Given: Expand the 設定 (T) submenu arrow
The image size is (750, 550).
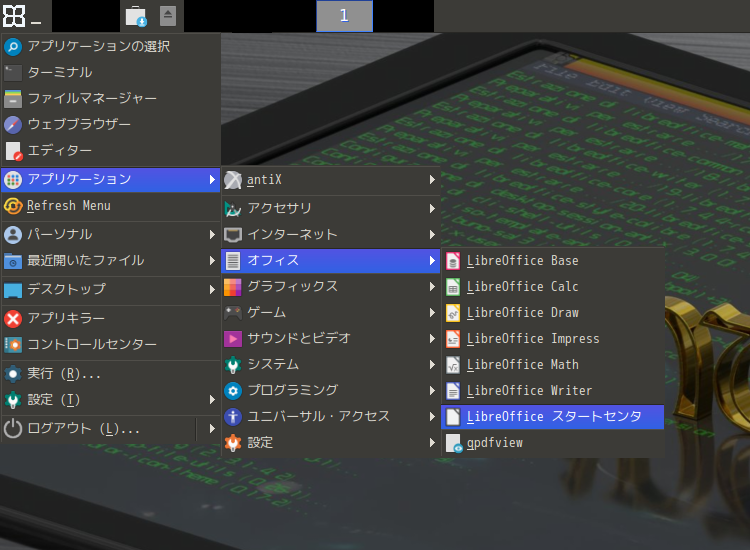Looking at the screenshot, I should tap(212, 399).
